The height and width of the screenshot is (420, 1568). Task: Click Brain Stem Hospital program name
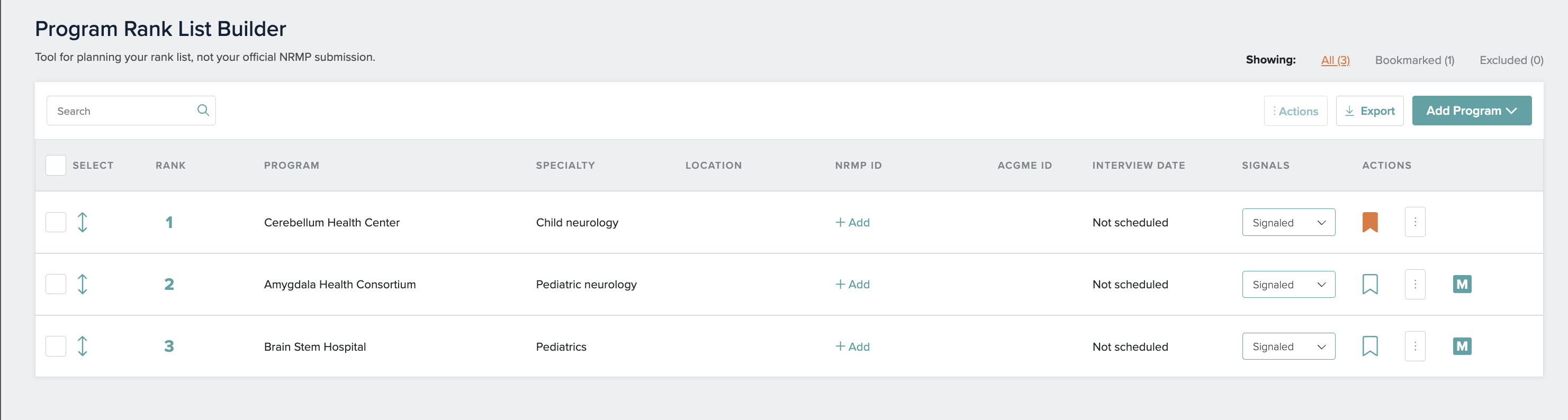point(314,346)
